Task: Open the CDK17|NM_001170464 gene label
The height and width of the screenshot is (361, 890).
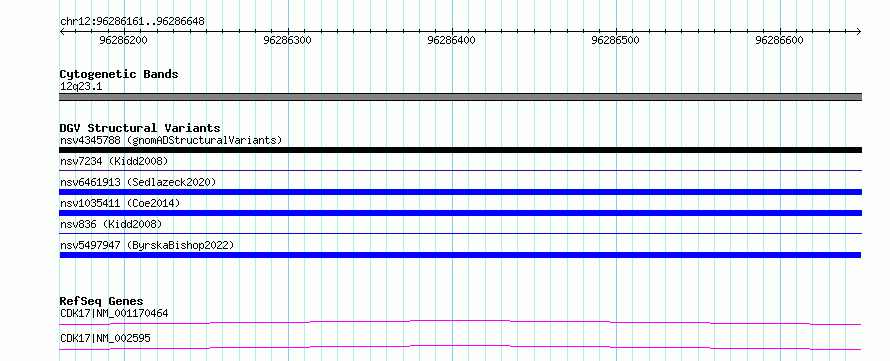Action: click(x=114, y=313)
